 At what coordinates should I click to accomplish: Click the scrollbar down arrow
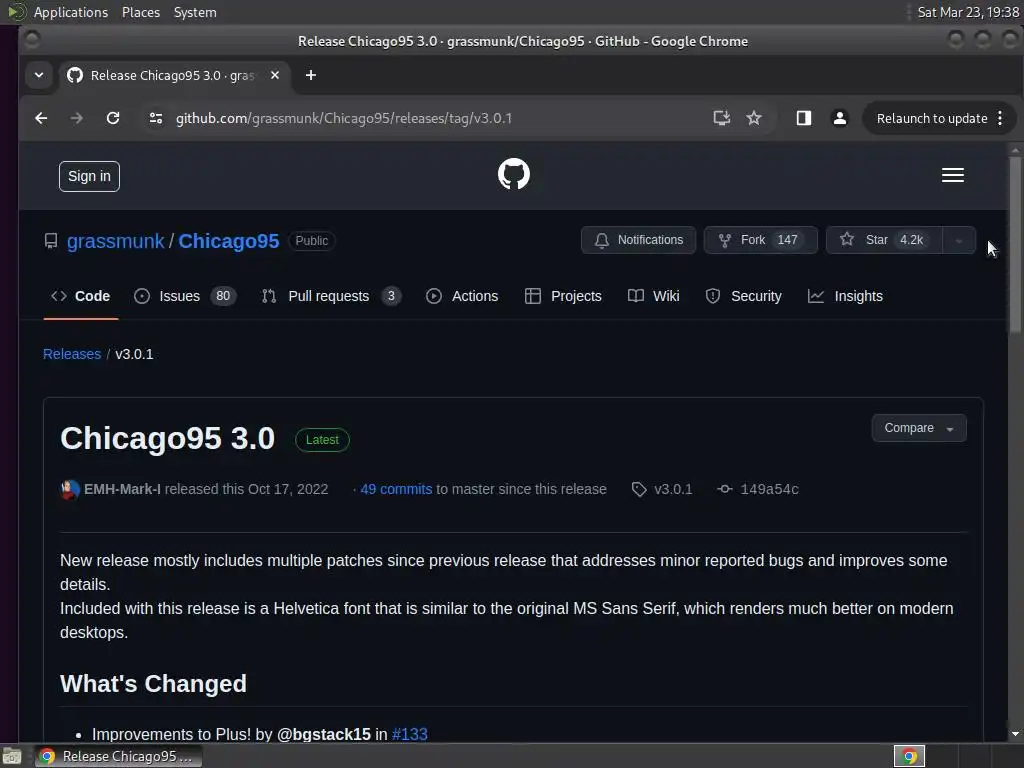point(1015,734)
